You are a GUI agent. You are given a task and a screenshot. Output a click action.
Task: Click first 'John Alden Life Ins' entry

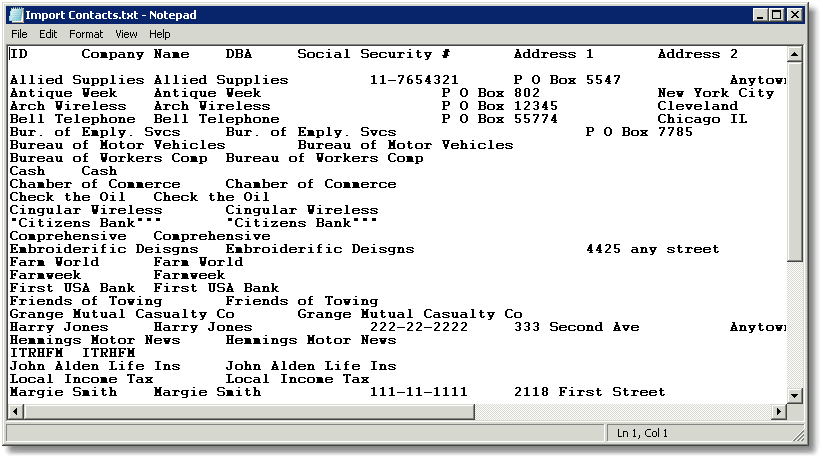tap(95, 366)
